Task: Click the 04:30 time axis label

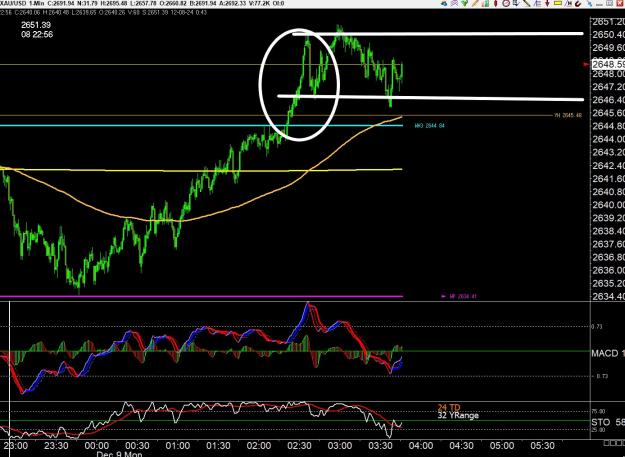Action: 462,445
